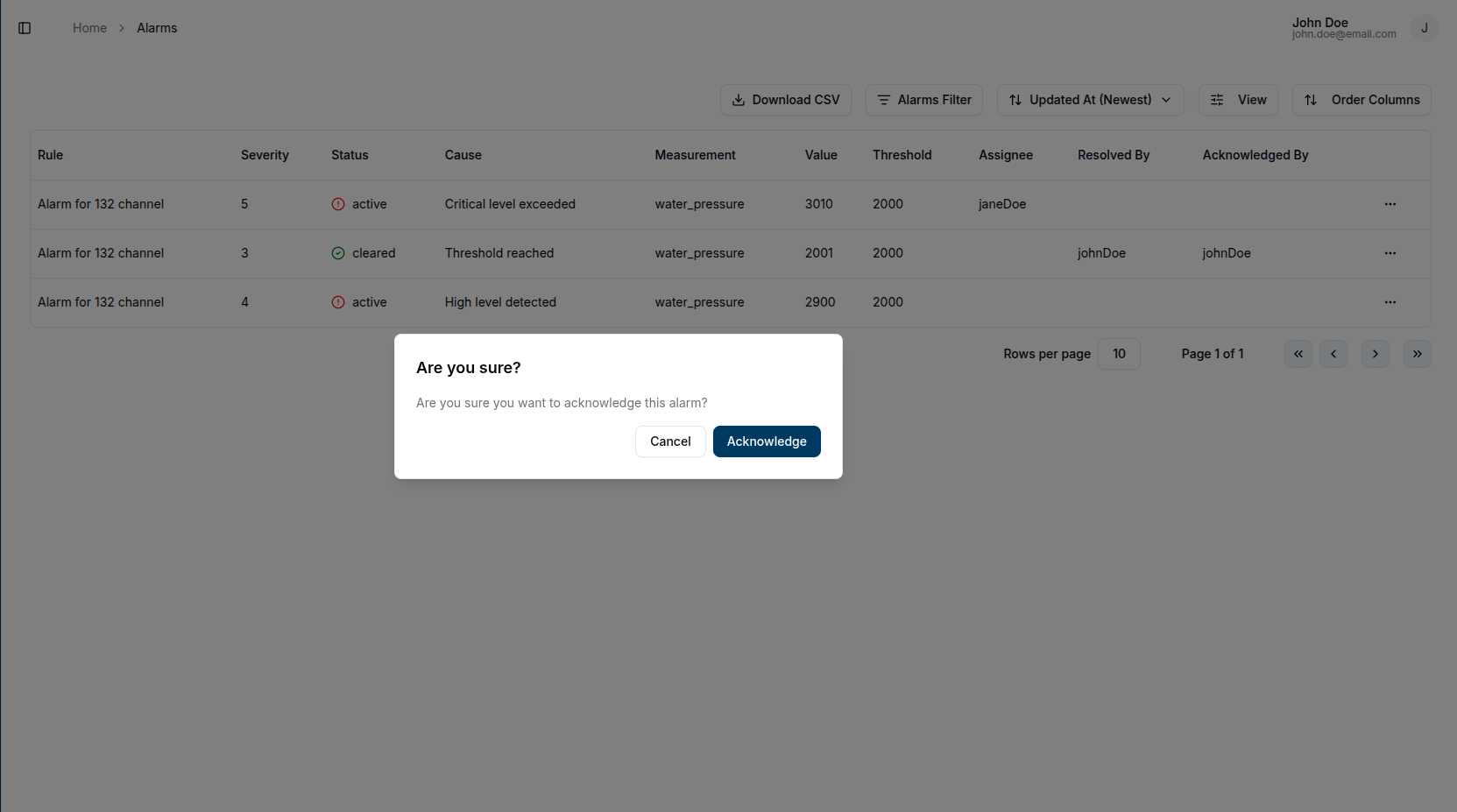Navigate to Home via breadcrumb
This screenshot has width=1457, height=812.
click(x=89, y=27)
